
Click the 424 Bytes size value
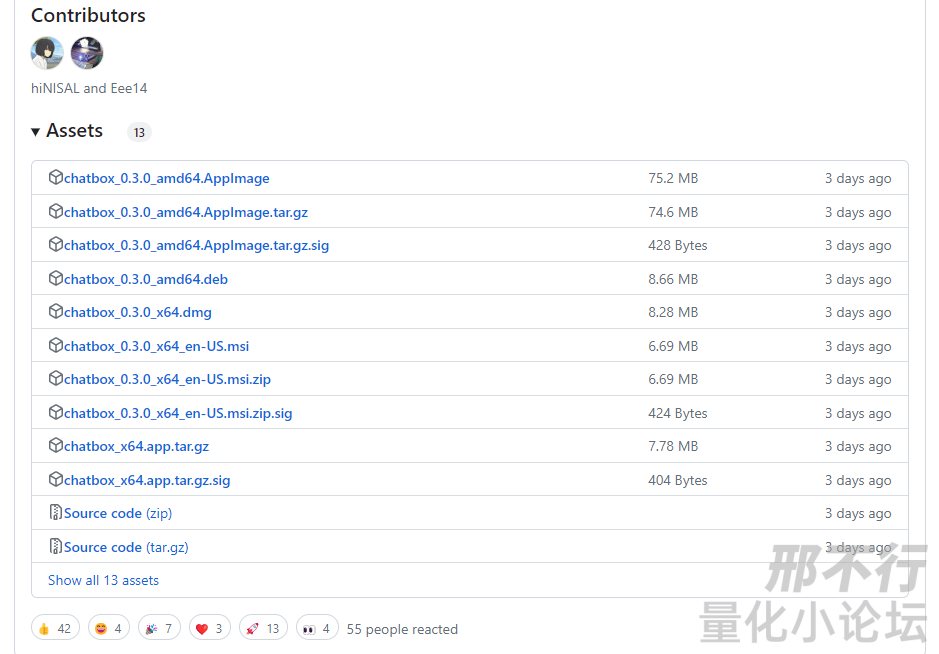pos(677,414)
